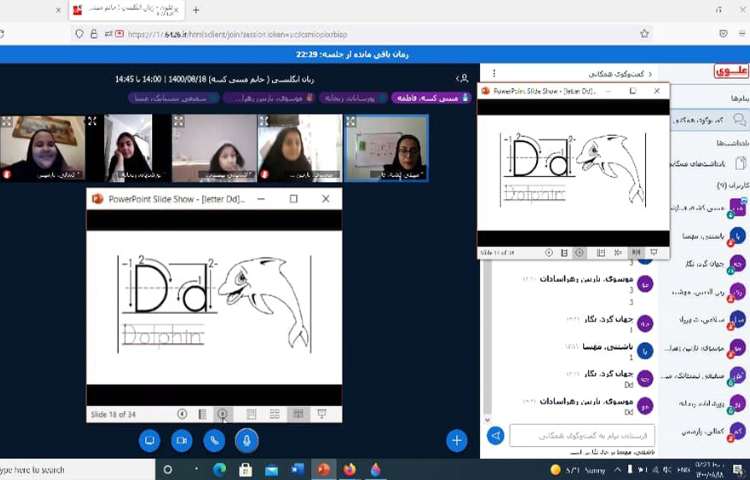Viewport: 750px width, 480px height.
Task: Click Slide Show icon in large PowerPoint status bar
Action: 322,414
